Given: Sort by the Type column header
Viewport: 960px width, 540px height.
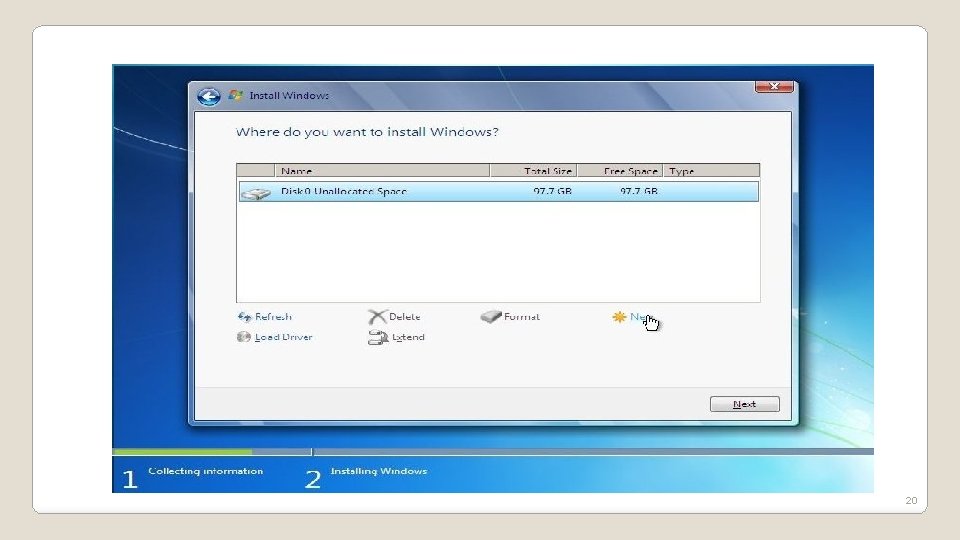Looking at the screenshot, I should click(x=711, y=170).
